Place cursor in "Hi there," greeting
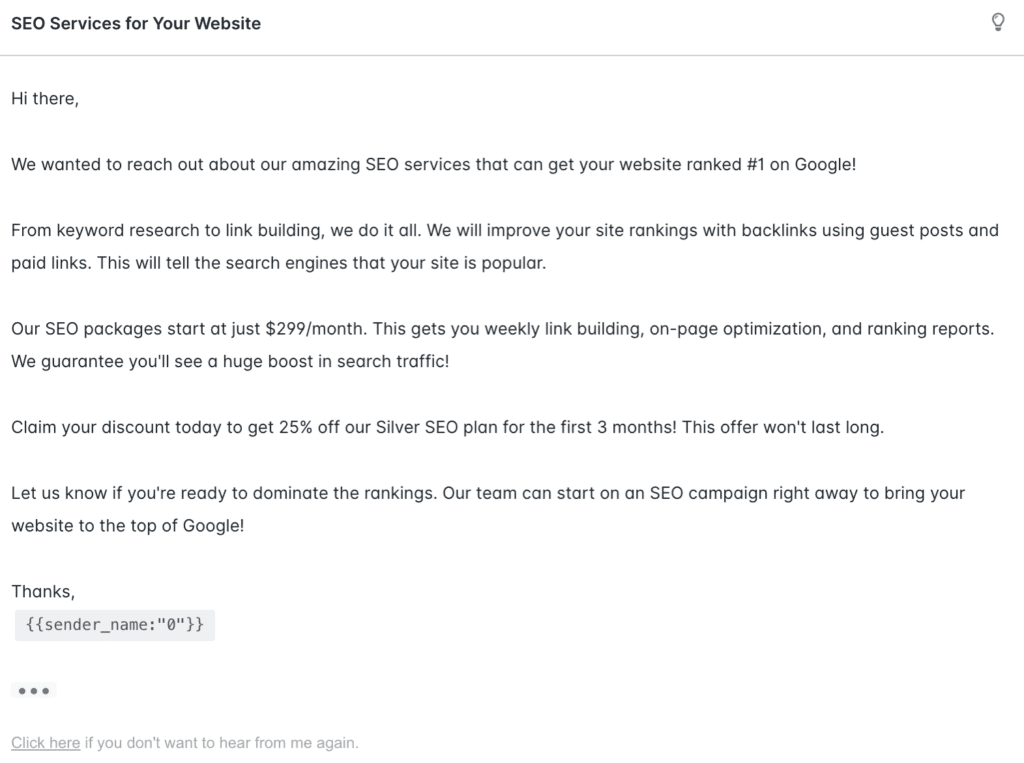Viewport: 1024px width, 763px height. [x=45, y=99]
